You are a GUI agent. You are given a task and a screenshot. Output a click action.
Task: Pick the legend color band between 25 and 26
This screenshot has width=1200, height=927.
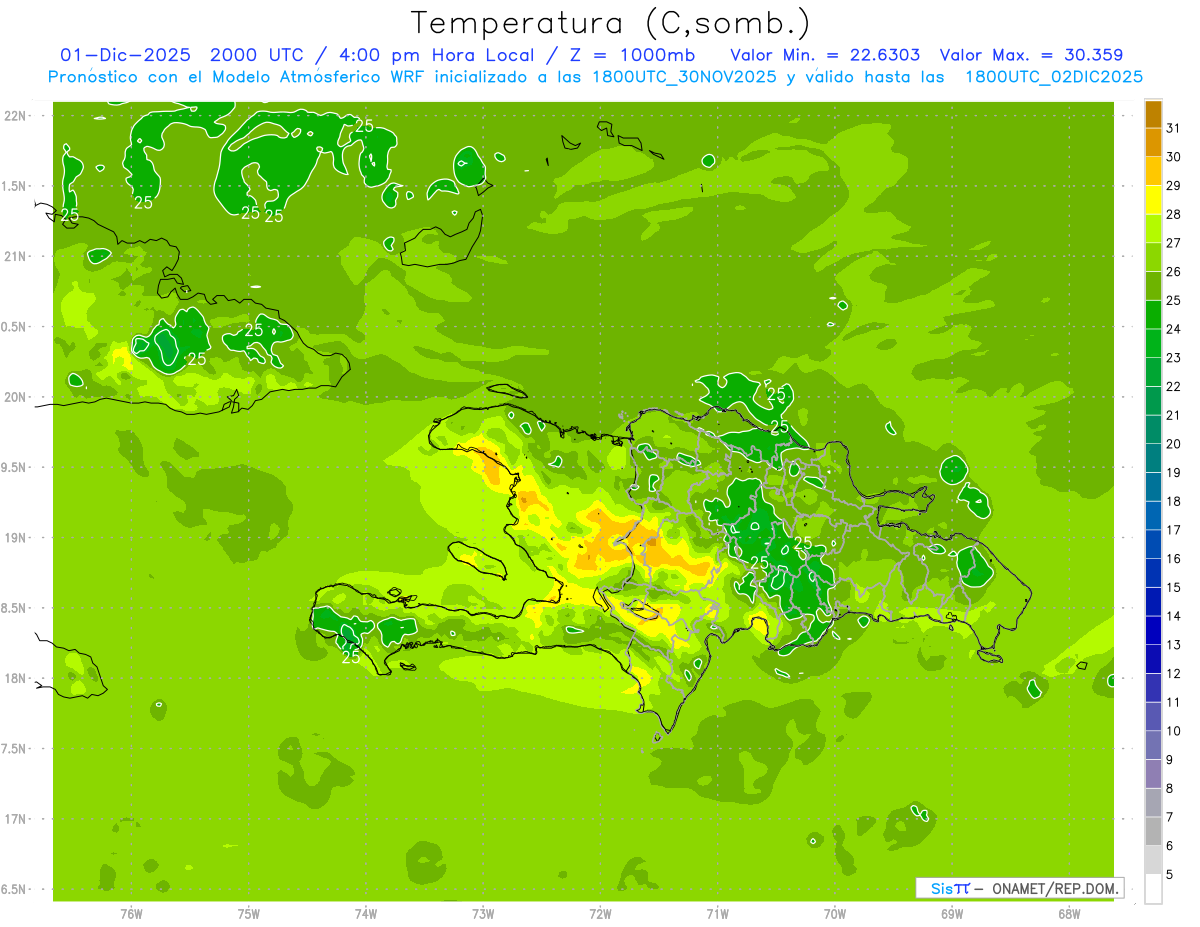coord(1153,286)
